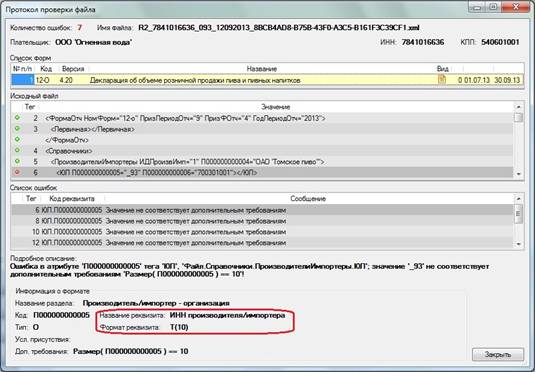This screenshot has width=535, height=372.
Task: Click date 01.07.13 in form row
Action: (x=477, y=80)
